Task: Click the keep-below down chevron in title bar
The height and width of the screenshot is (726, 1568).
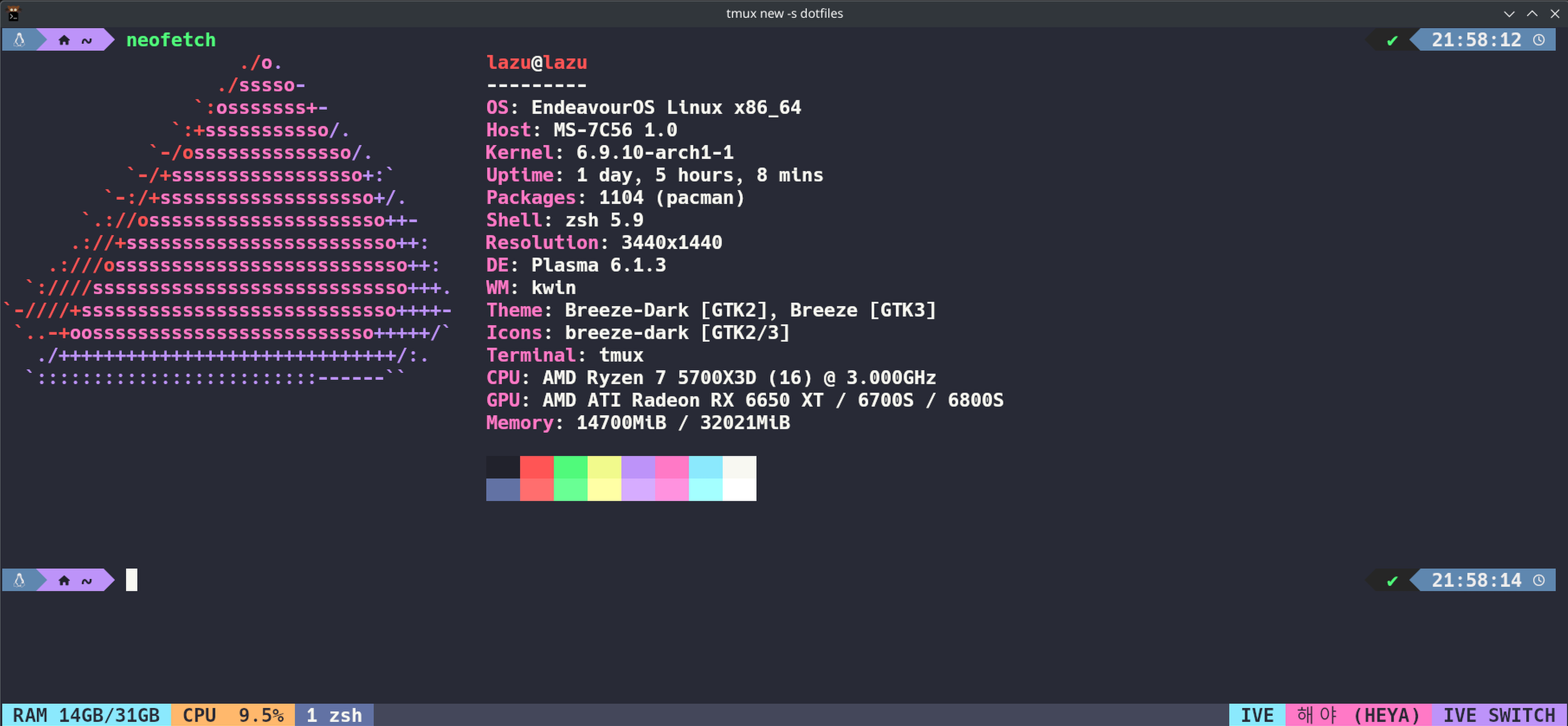Action: (x=1509, y=13)
